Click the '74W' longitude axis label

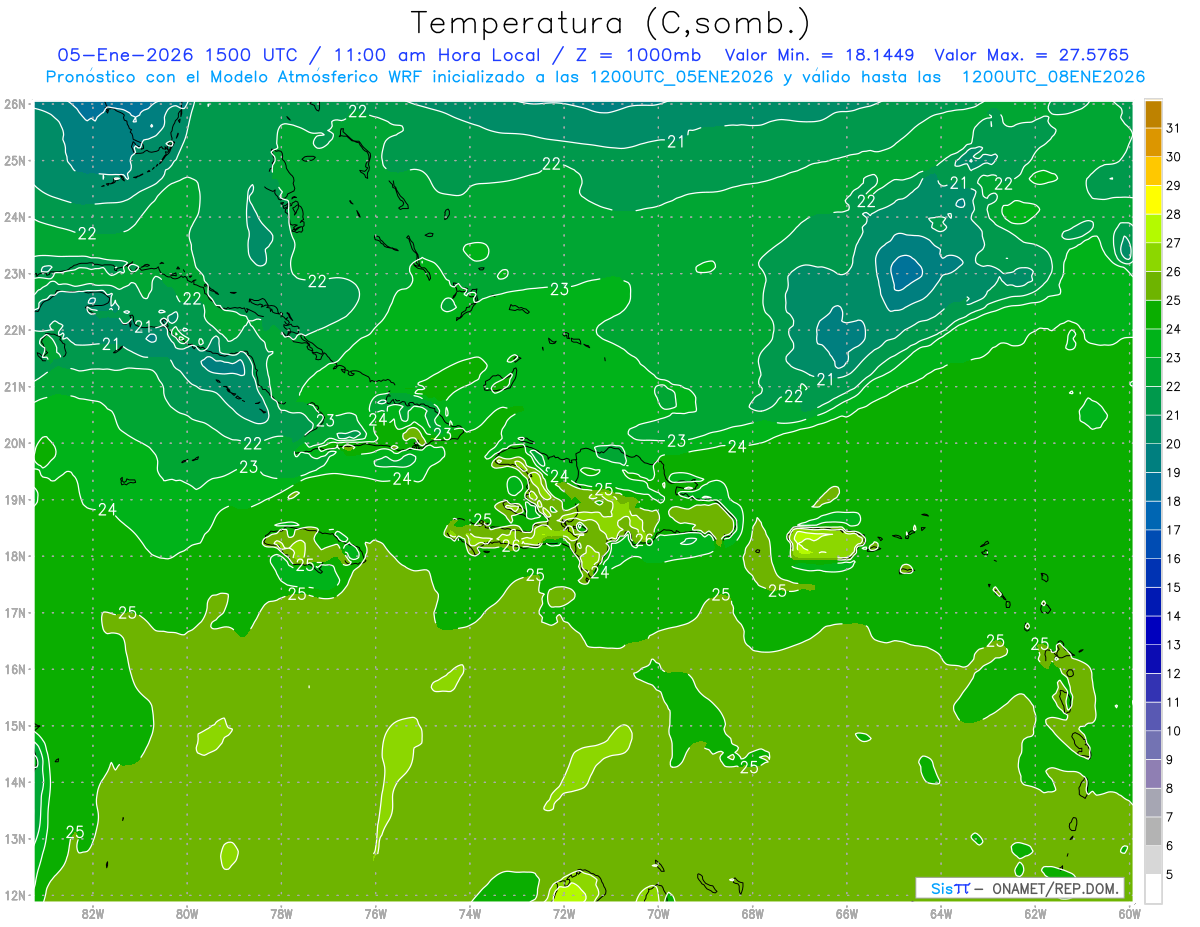(x=469, y=914)
